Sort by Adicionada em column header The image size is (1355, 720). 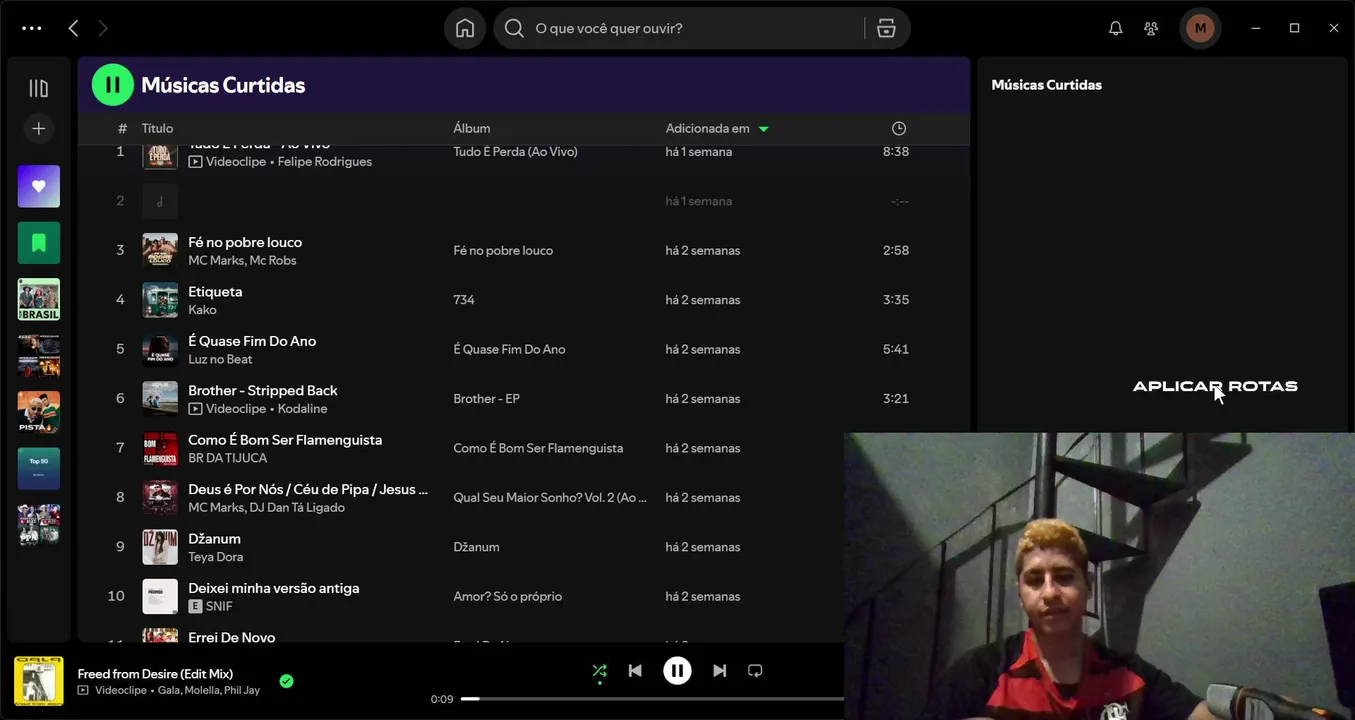[717, 128]
